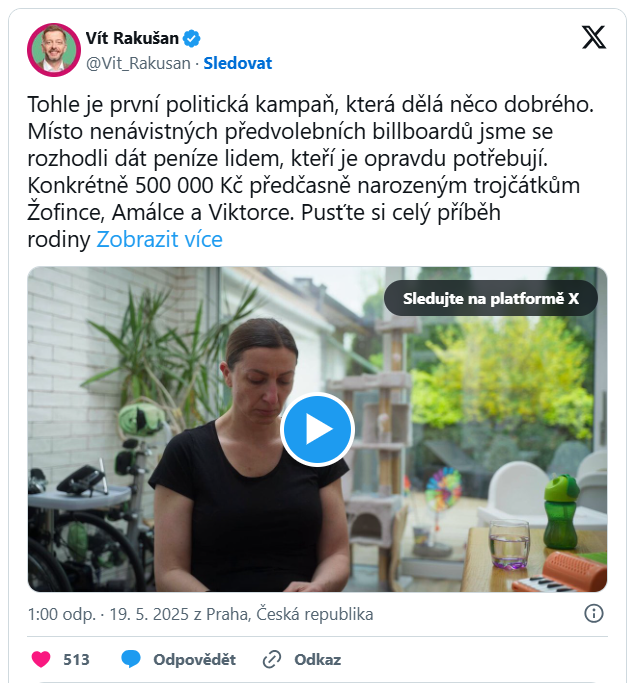The height and width of the screenshot is (683, 632).
Task: Click 'Sledujte na platformě X' button
Action: point(491,298)
